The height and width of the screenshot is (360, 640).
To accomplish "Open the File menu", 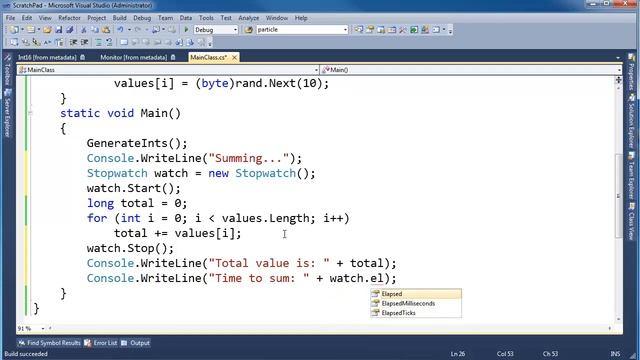I will coord(10,18).
